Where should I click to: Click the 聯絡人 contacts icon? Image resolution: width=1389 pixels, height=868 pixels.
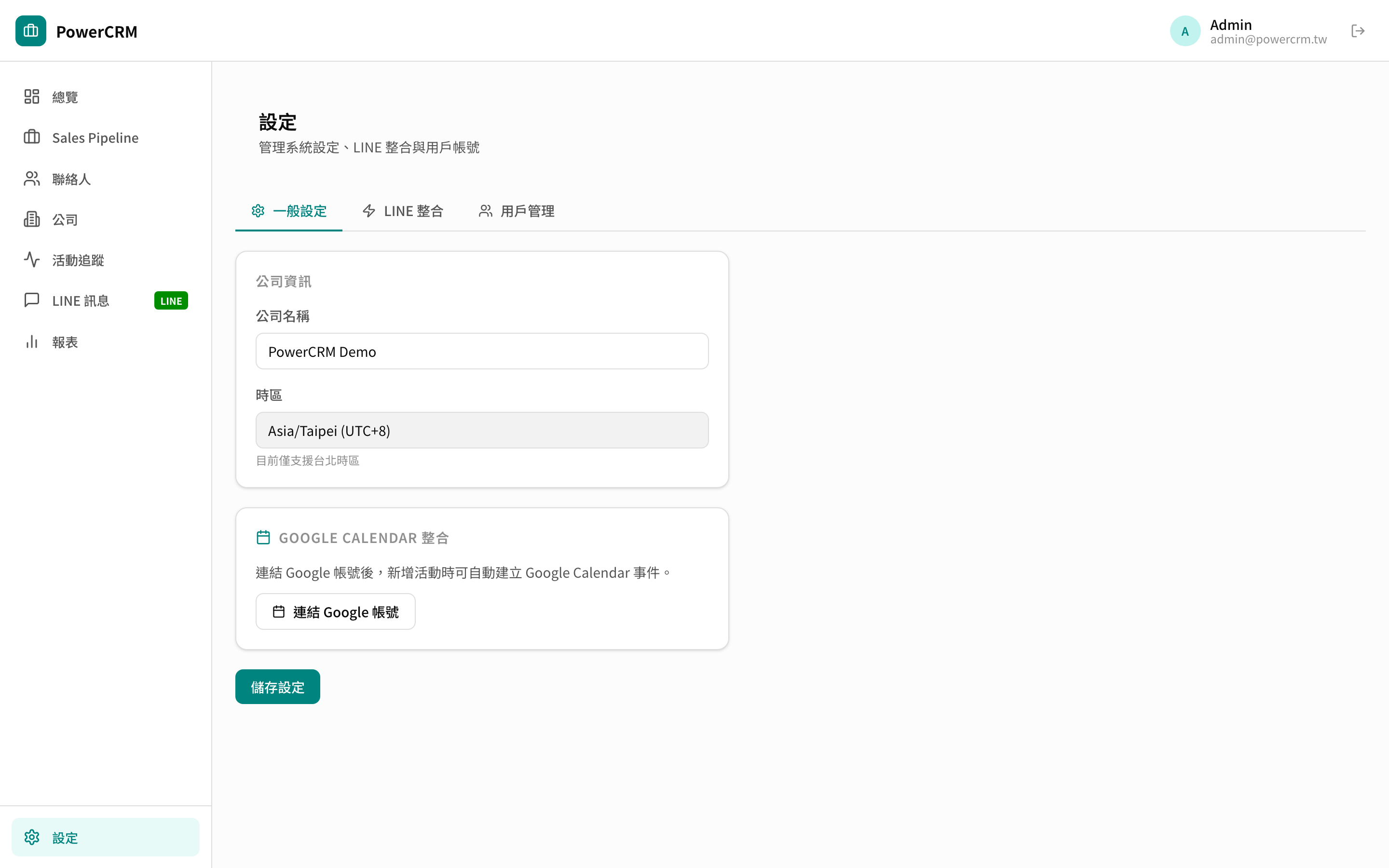(31, 178)
